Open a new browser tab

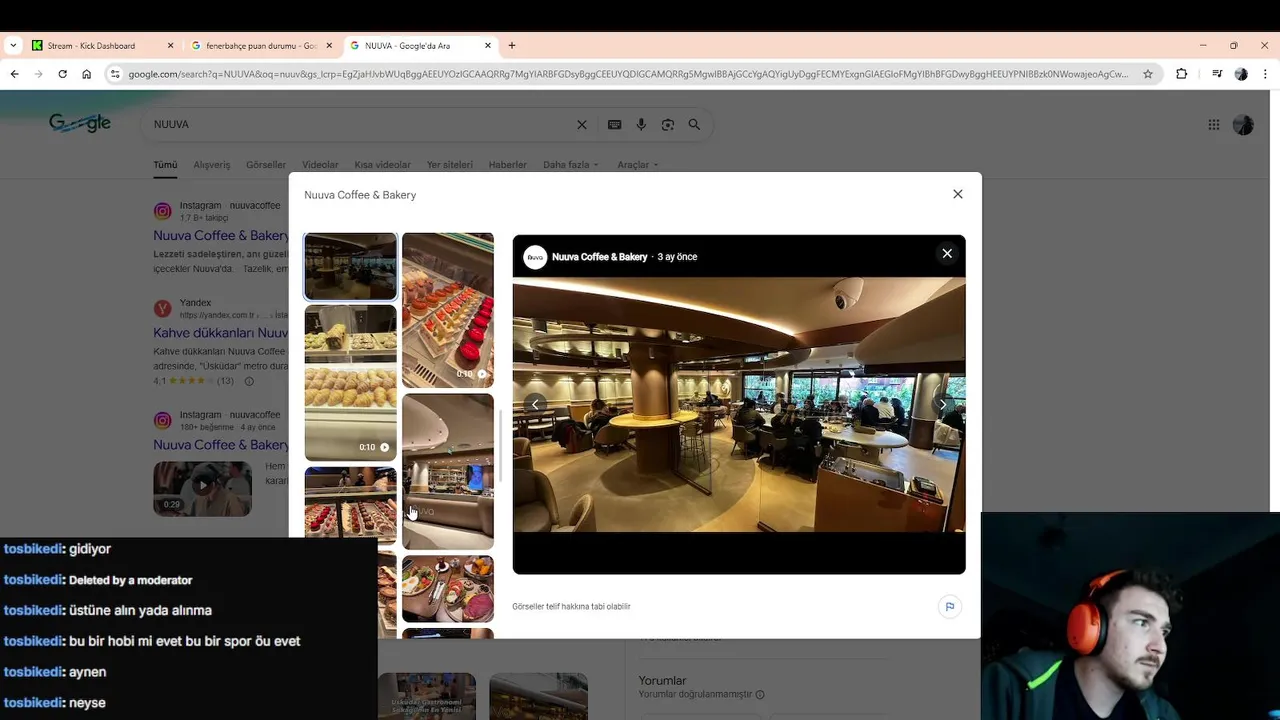[x=512, y=45]
